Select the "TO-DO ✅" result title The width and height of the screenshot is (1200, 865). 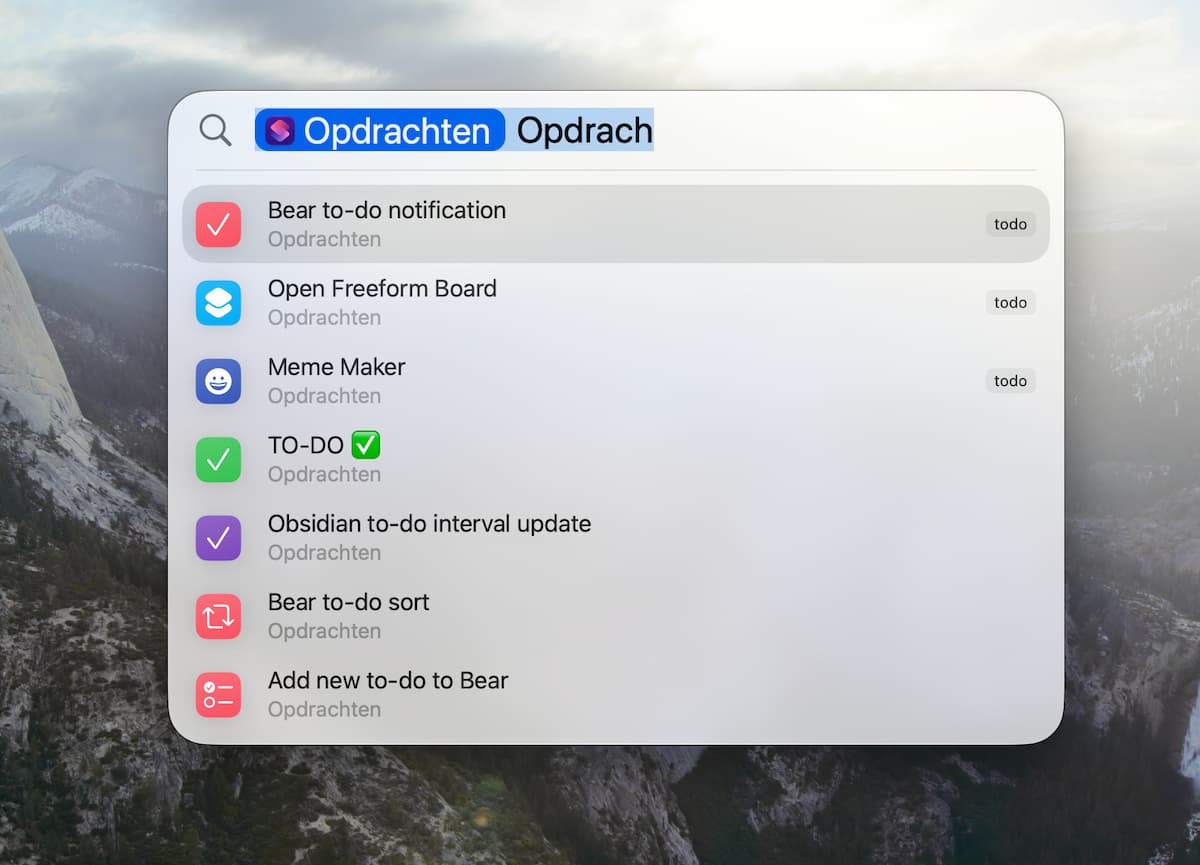point(324,446)
